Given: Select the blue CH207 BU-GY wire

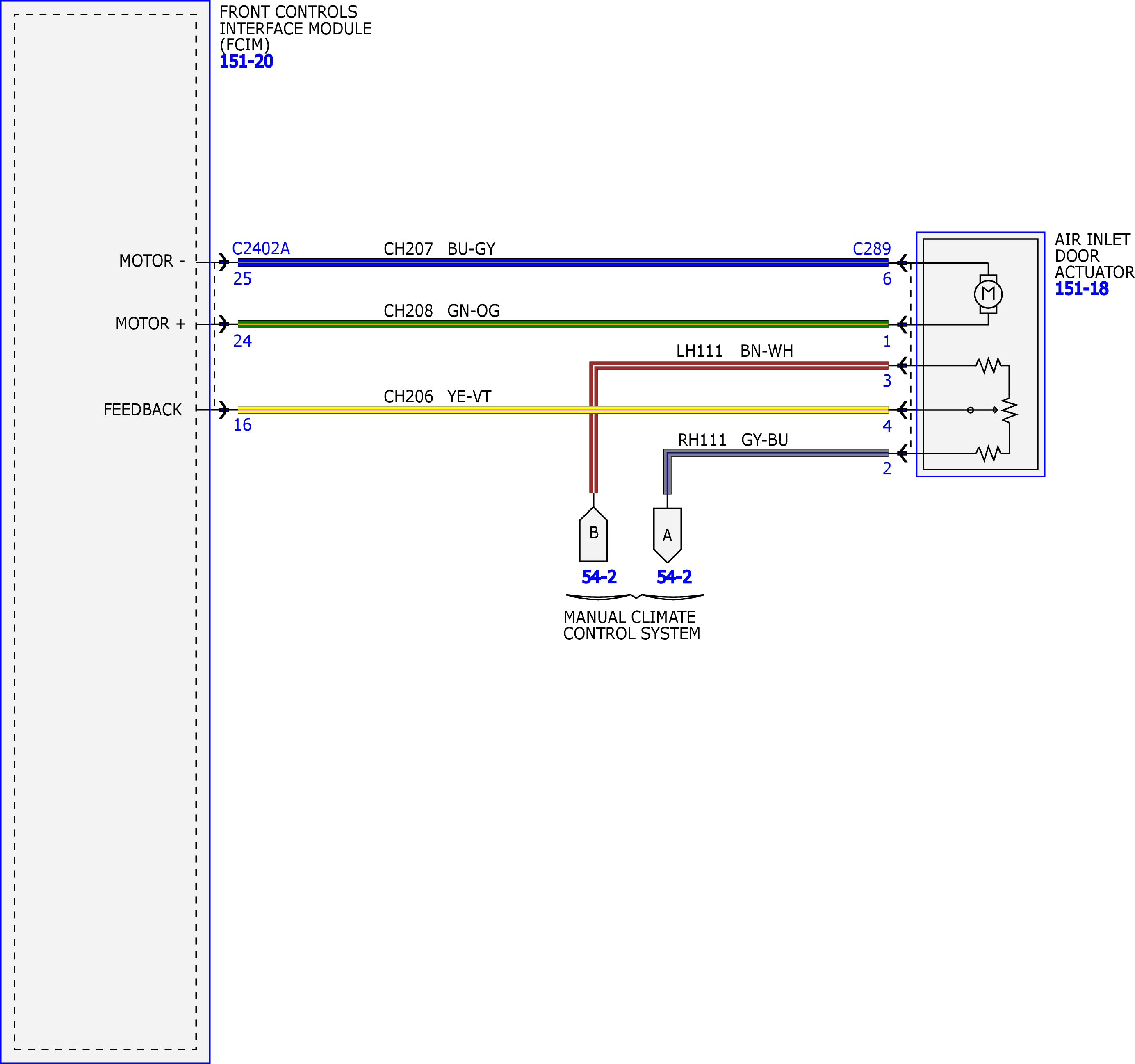Looking at the screenshot, I should [x=563, y=262].
